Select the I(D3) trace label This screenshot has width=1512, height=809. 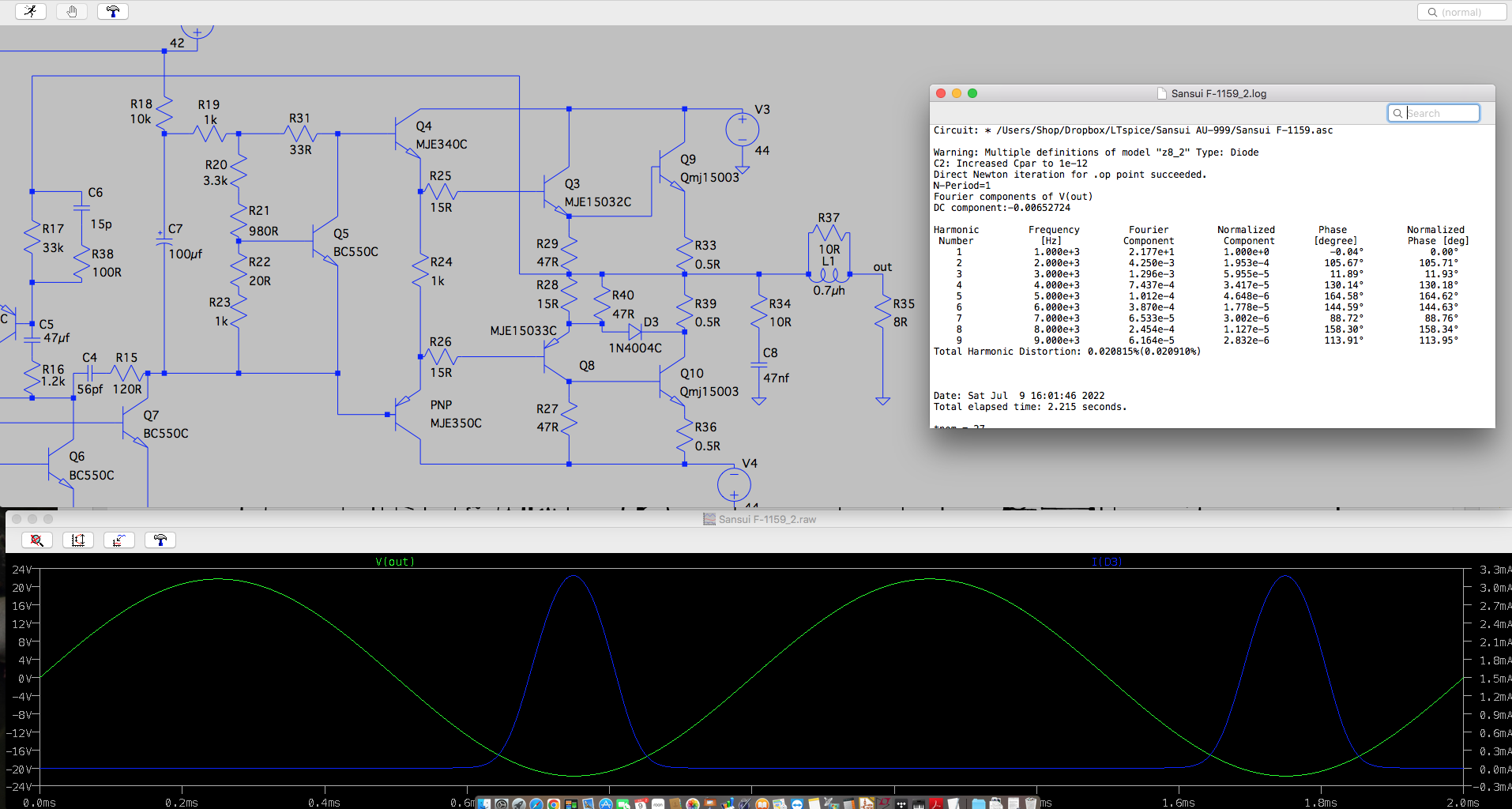[1107, 562]
